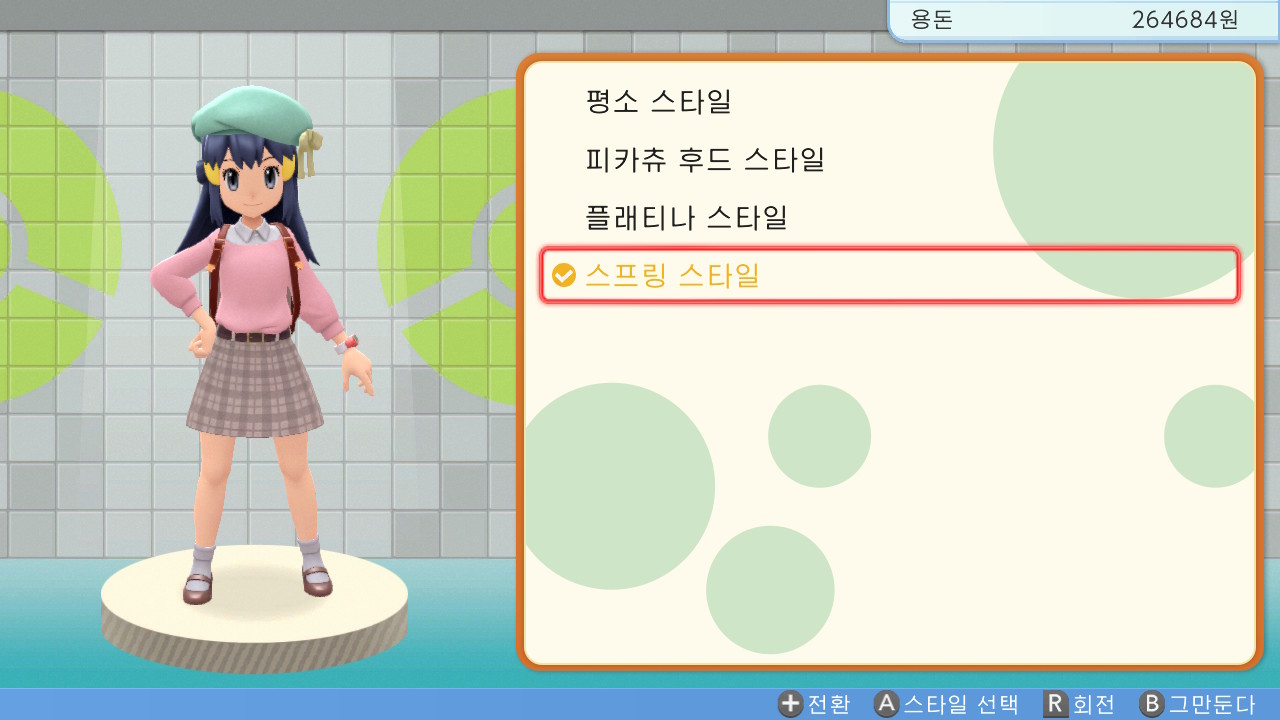Viewport: 1280px width, 720px height.
Task: Toggle the checkmark beside 스프링 스타일
Action: [x=564, y=275]
